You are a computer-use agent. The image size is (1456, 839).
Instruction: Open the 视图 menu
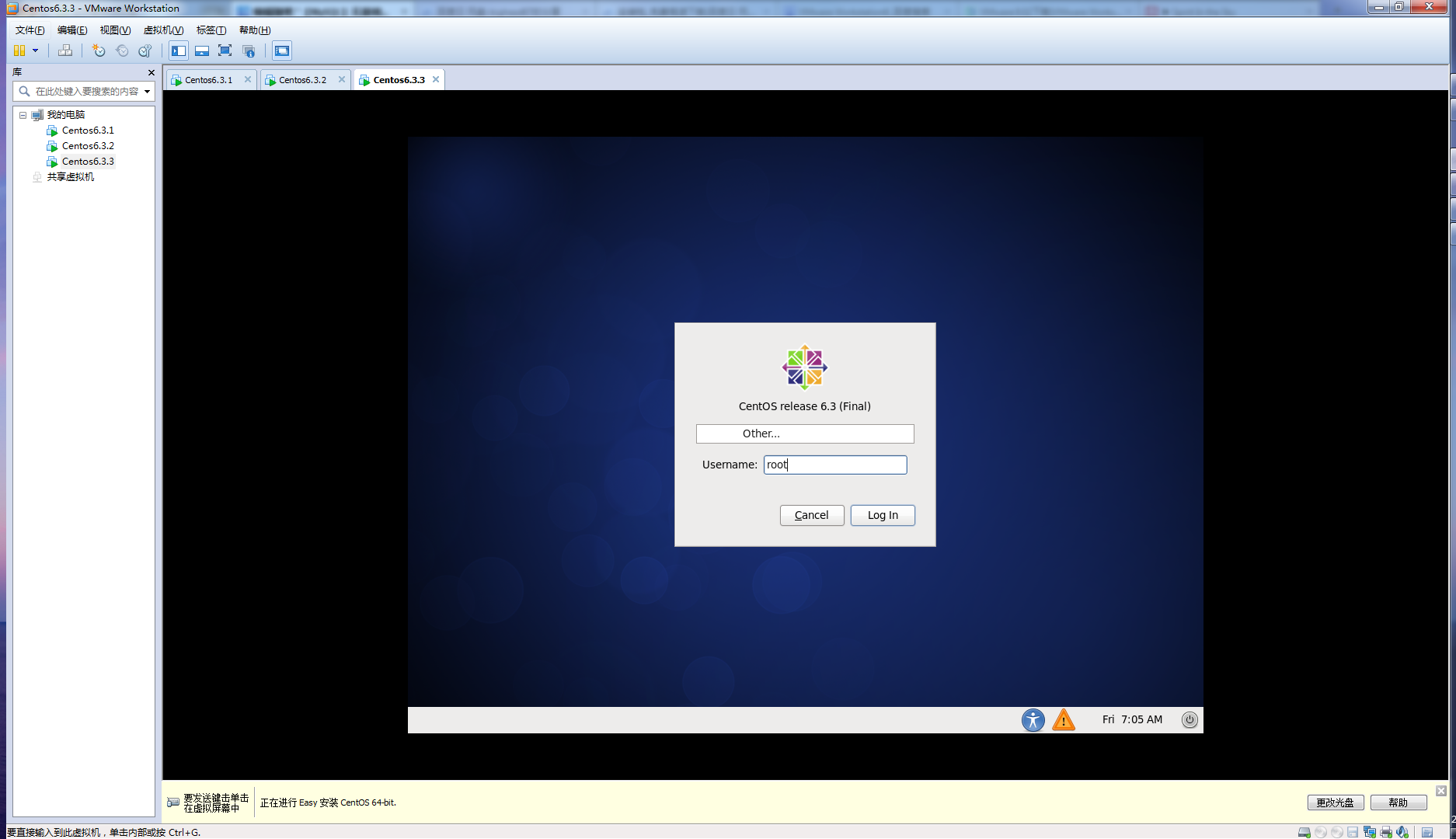click(115, 30)
